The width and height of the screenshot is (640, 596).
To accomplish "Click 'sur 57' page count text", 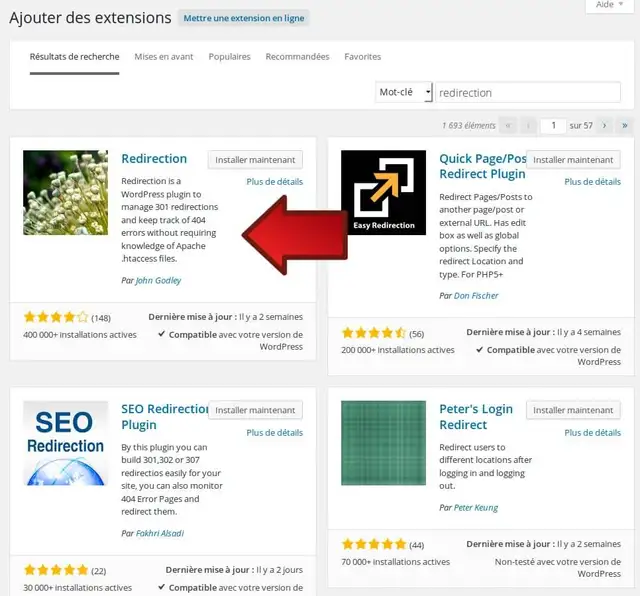I will tap(581, 126).
